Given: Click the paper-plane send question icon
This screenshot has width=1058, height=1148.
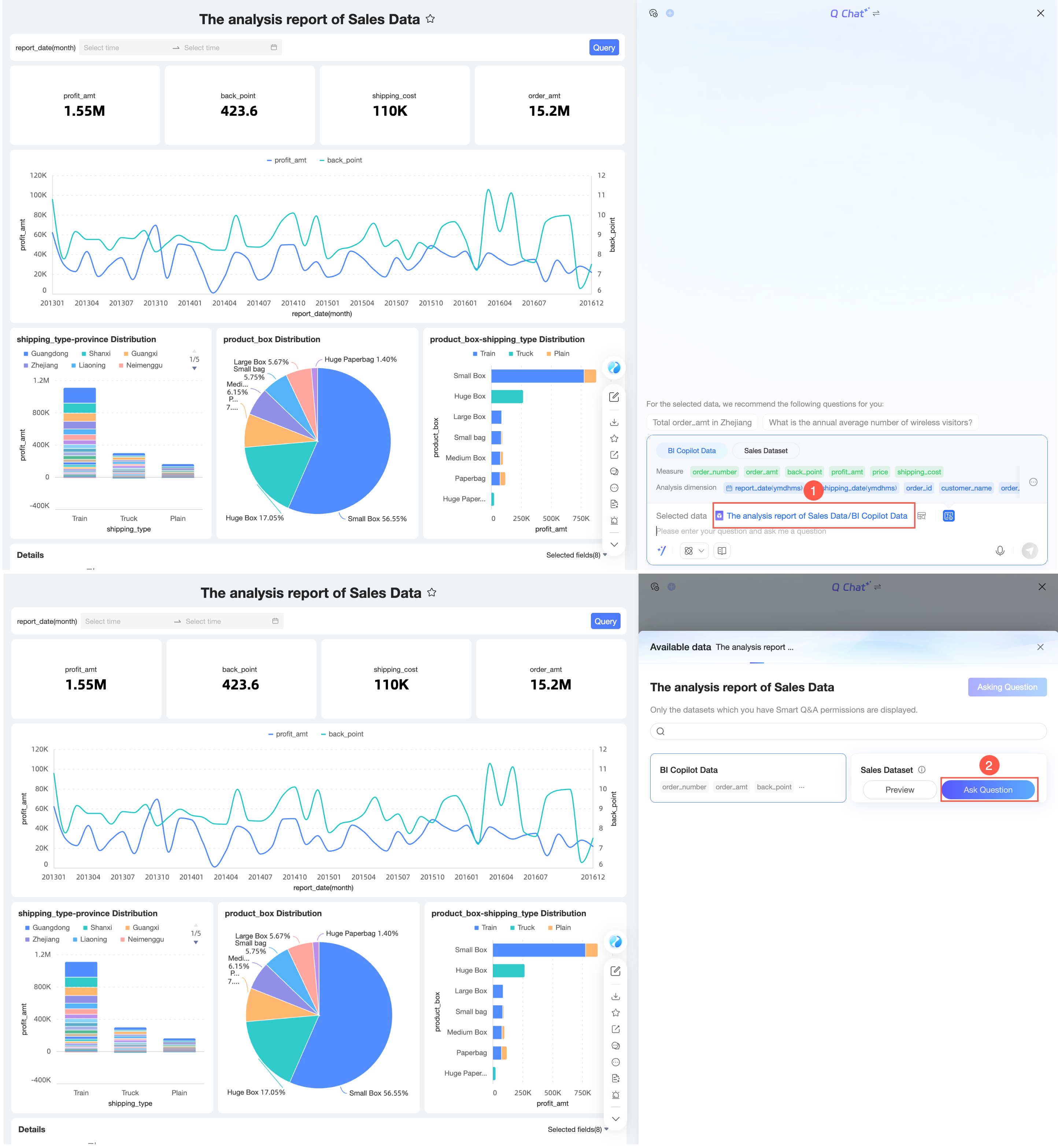Looking at the screenshot, I should tap(1029, 551).
